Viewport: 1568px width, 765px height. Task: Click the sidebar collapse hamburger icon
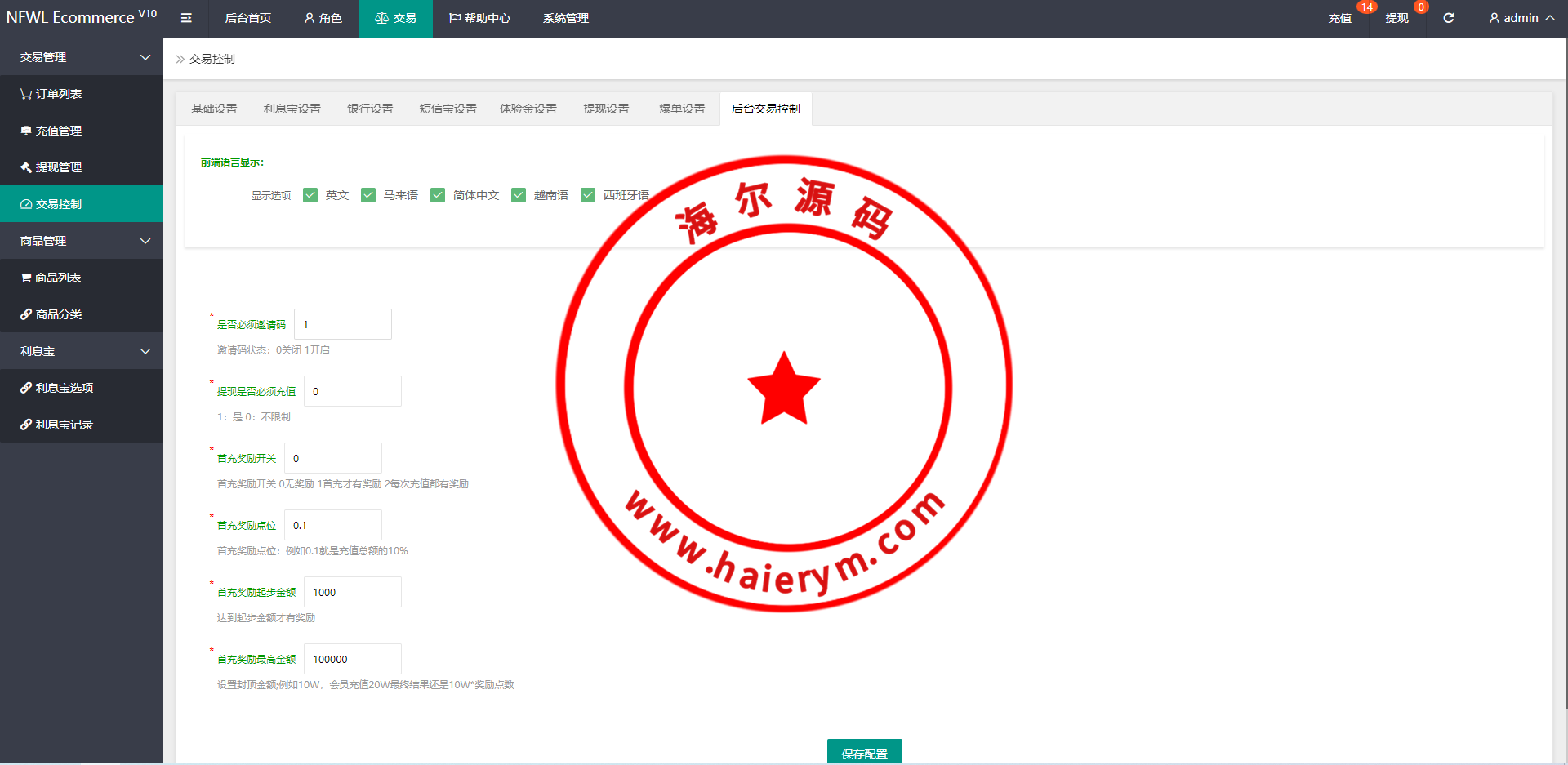pyautogui.click(x=186, y=18)
